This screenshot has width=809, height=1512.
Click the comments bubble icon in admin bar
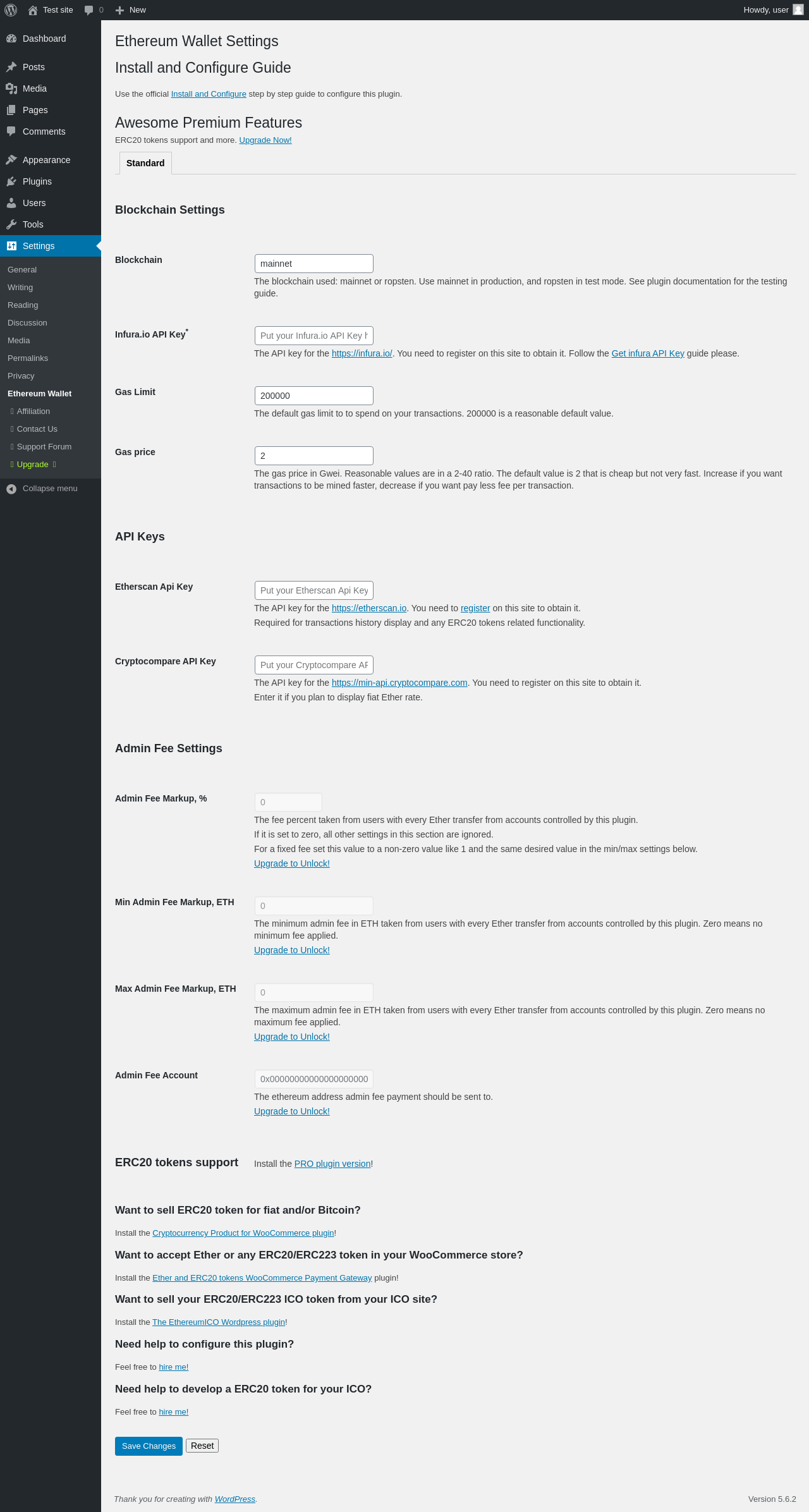tap(89, 10)
